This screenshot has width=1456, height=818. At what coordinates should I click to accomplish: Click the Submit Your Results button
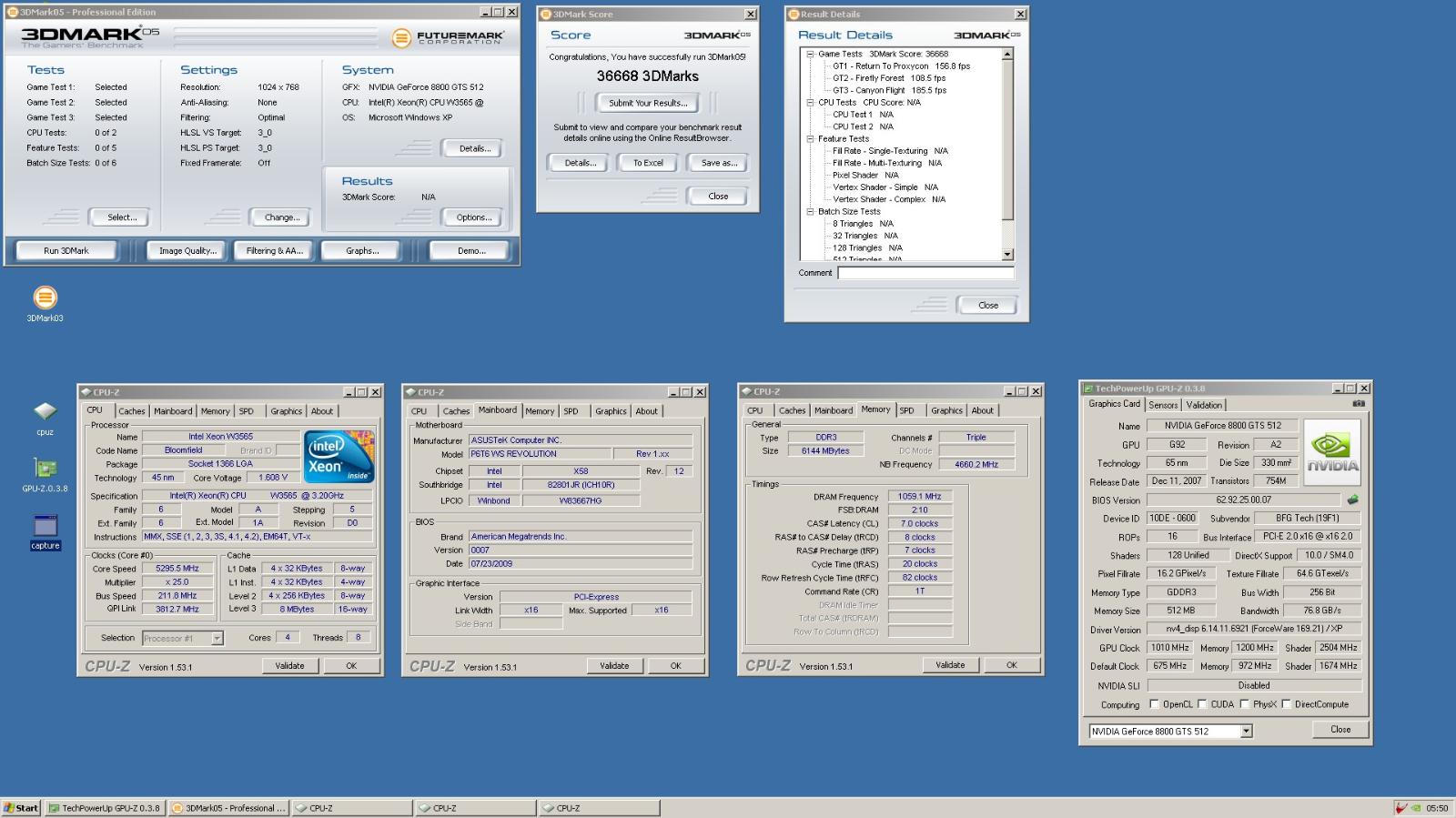pos(648,103)
